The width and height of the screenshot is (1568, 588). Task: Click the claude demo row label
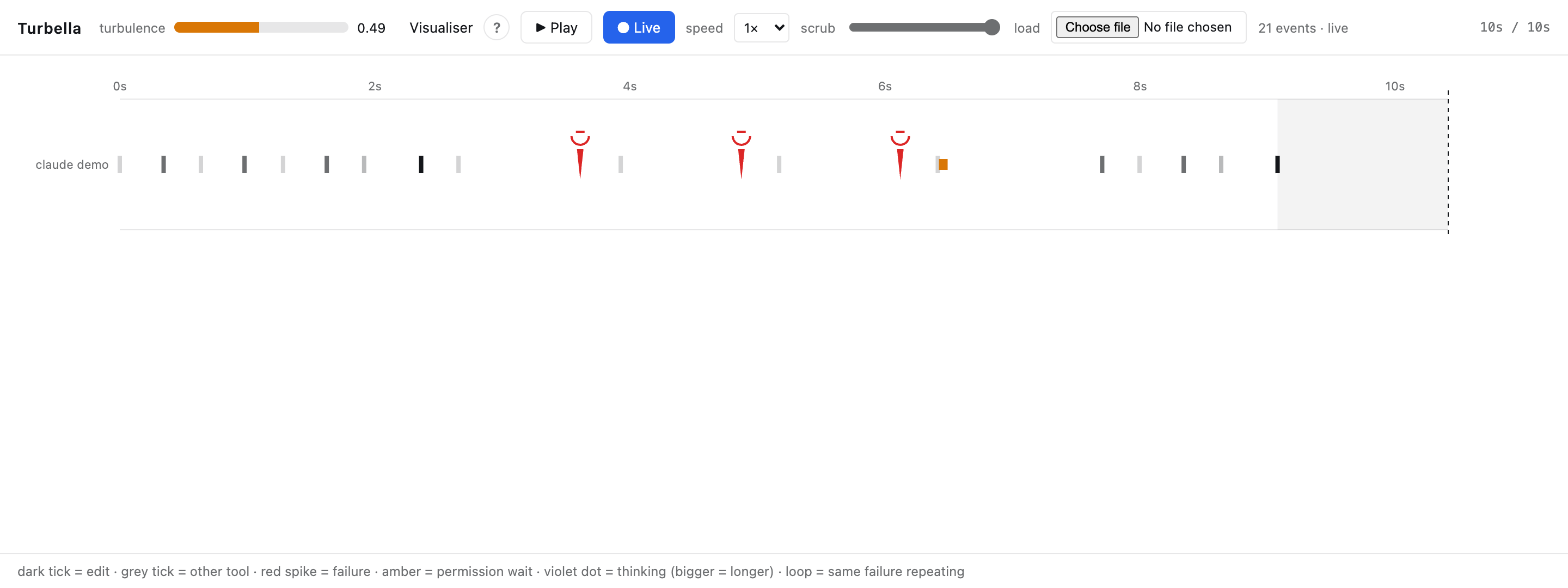(72, 164)
